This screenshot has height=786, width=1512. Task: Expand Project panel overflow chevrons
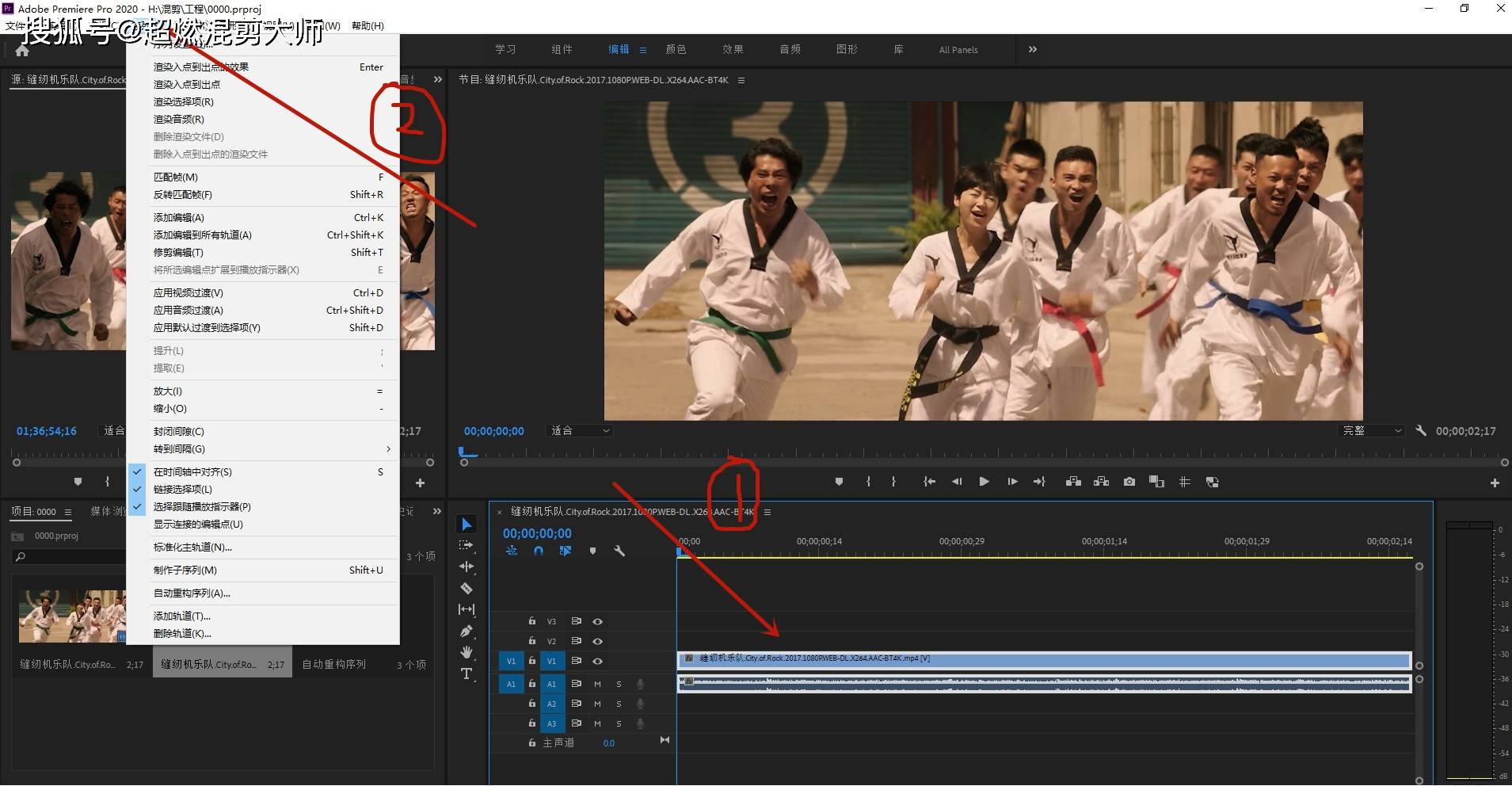click(436, 512)
